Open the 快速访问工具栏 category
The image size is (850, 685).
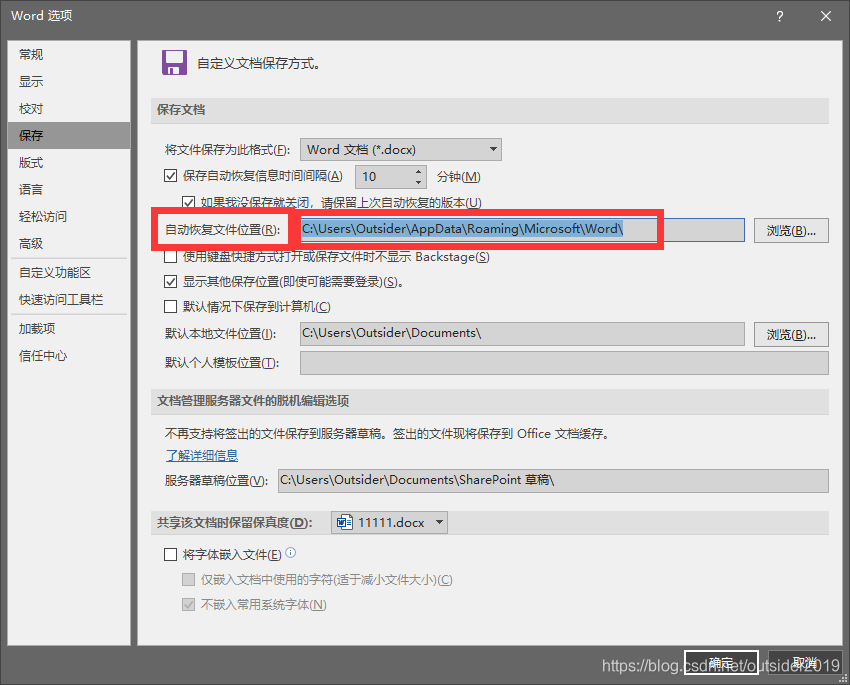(x=69, y=300)
